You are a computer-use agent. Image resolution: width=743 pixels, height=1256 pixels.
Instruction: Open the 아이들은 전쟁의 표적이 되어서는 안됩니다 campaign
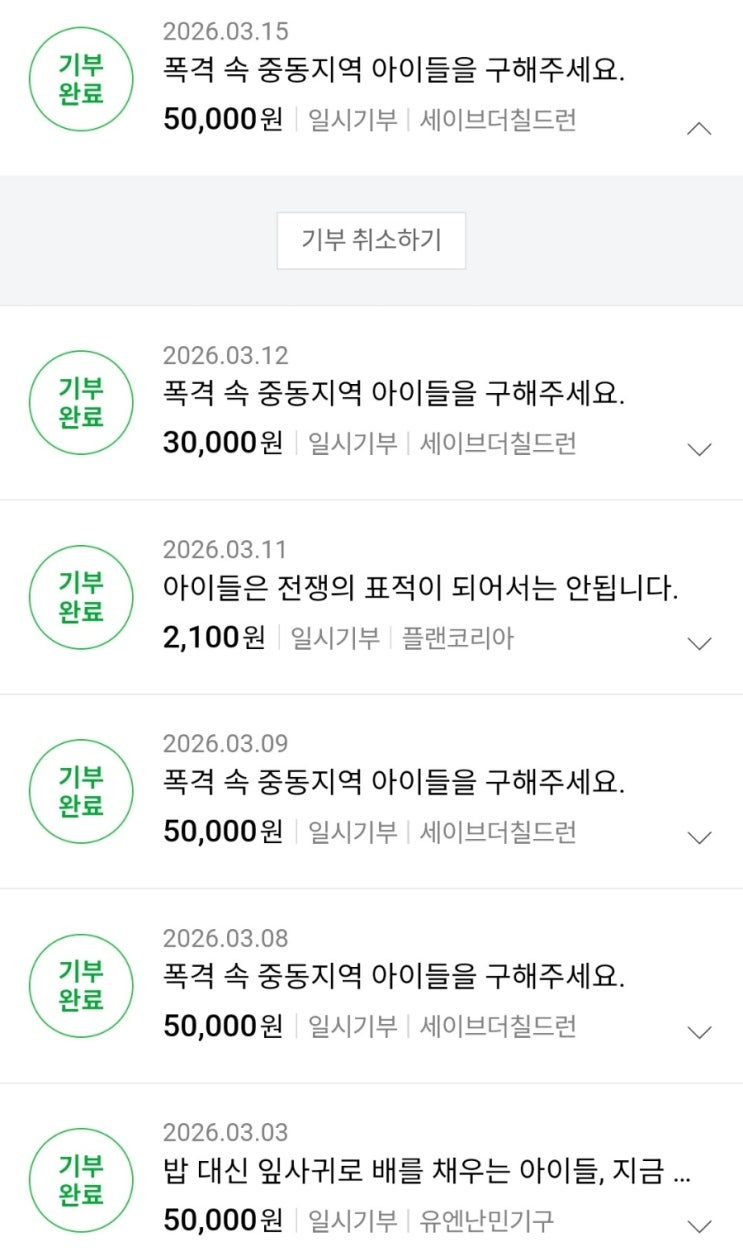(420, 588)
